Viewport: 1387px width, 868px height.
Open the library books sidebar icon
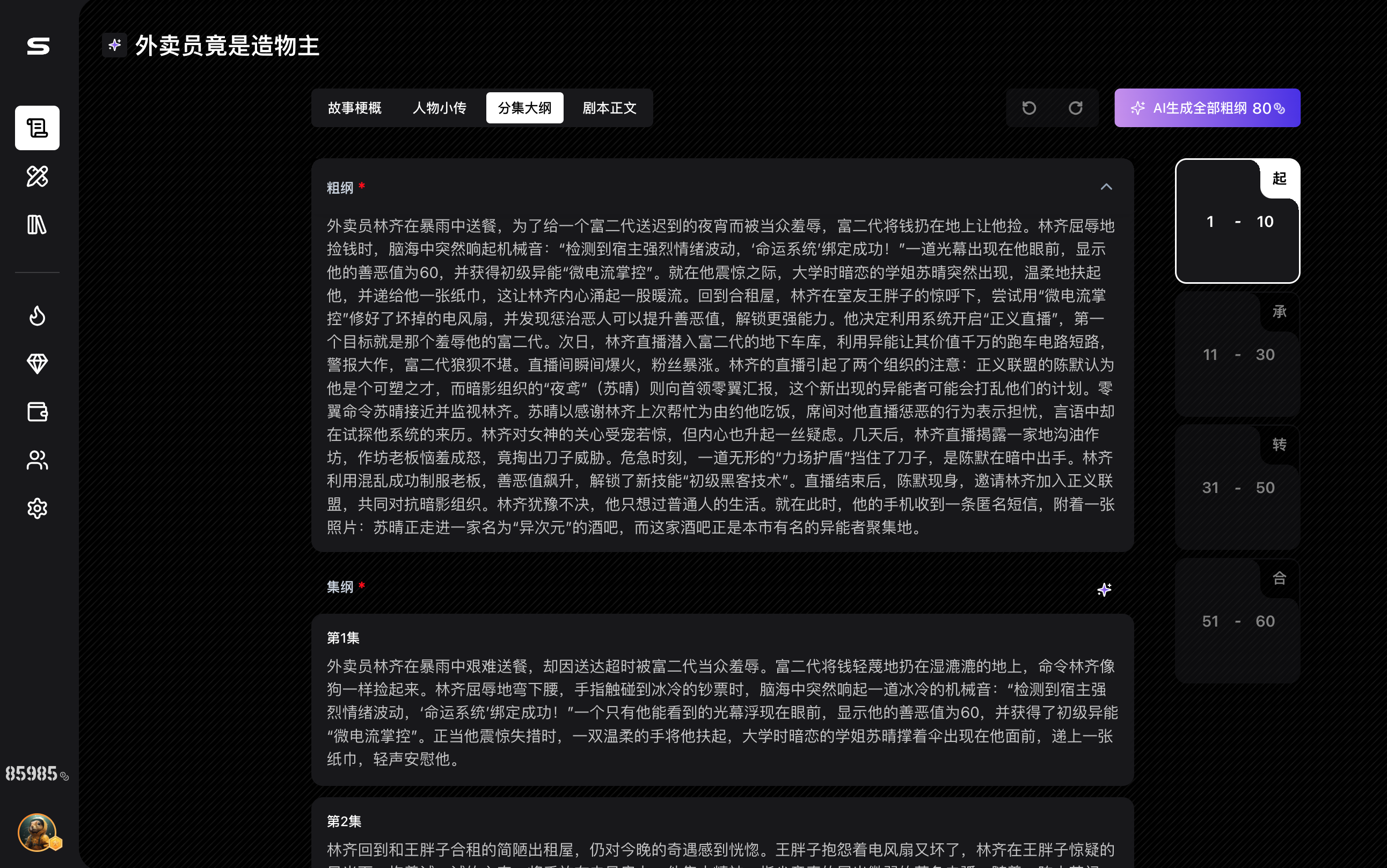(38, 224)
